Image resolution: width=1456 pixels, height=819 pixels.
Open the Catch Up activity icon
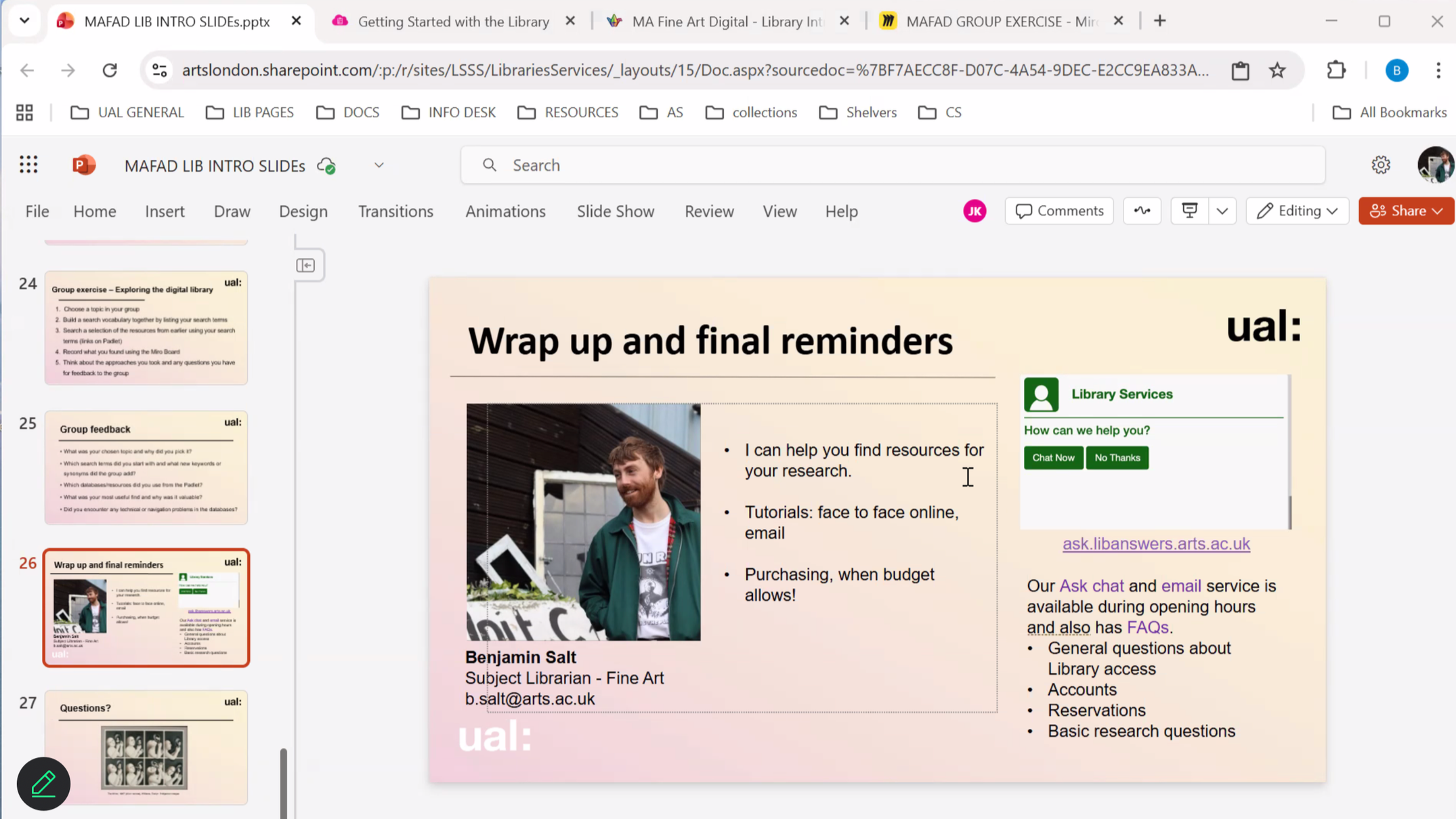point(1142,211)
